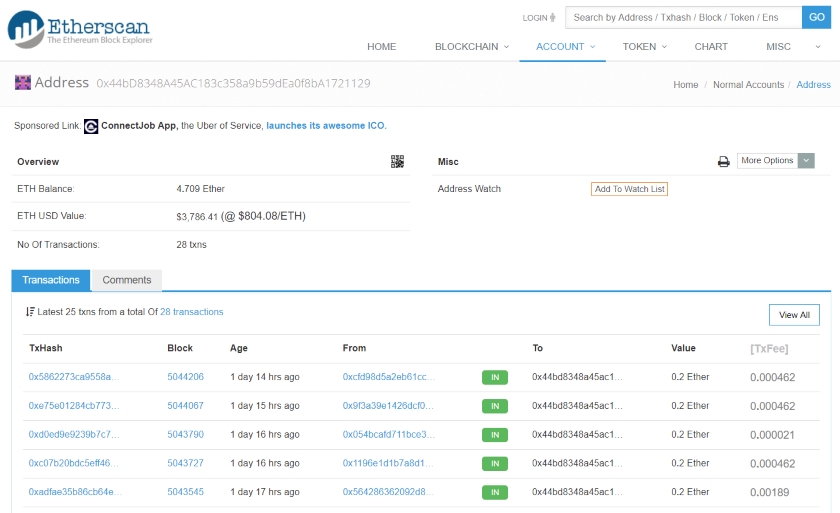Click '1 day 17 hrs ago' age cell

[x=265, y=492]
